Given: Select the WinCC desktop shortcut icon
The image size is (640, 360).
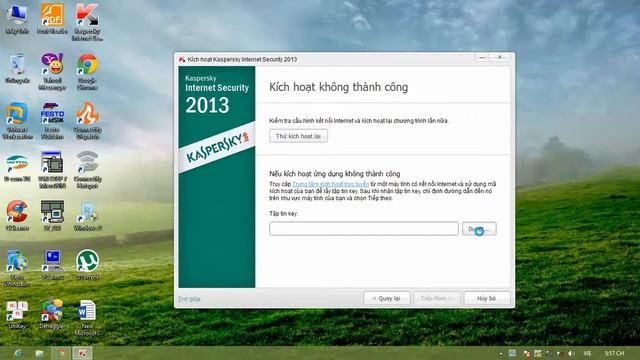Looking at the screenshot, I should point(52,170).
